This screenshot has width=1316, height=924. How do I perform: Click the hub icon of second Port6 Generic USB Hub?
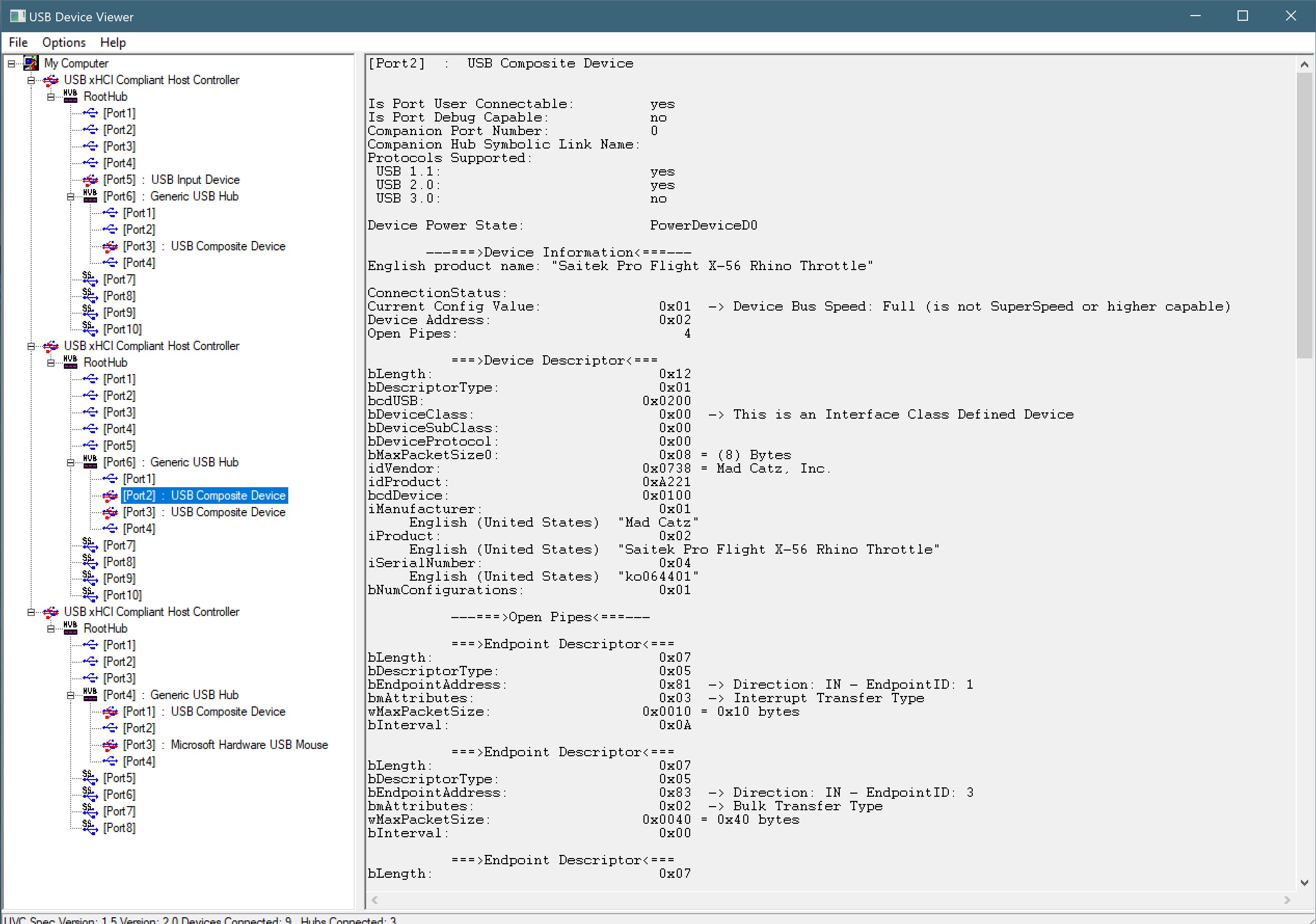coord(90,462)
